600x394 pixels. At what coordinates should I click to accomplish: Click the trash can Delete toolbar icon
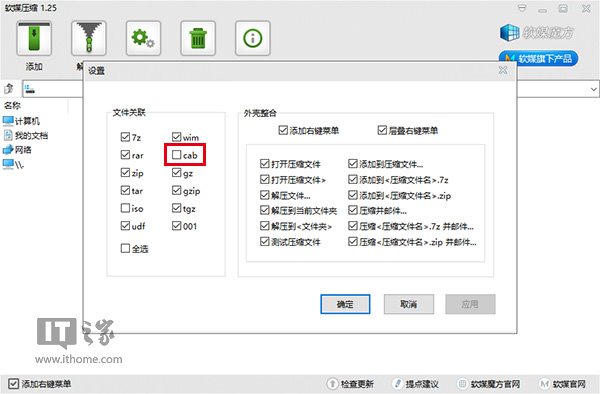[x=198, y=38]
